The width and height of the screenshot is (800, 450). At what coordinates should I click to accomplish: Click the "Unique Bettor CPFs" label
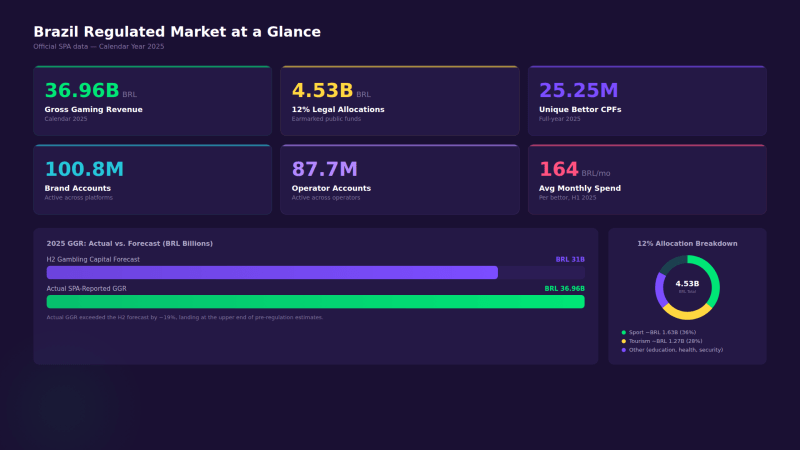tap(580, 110)
